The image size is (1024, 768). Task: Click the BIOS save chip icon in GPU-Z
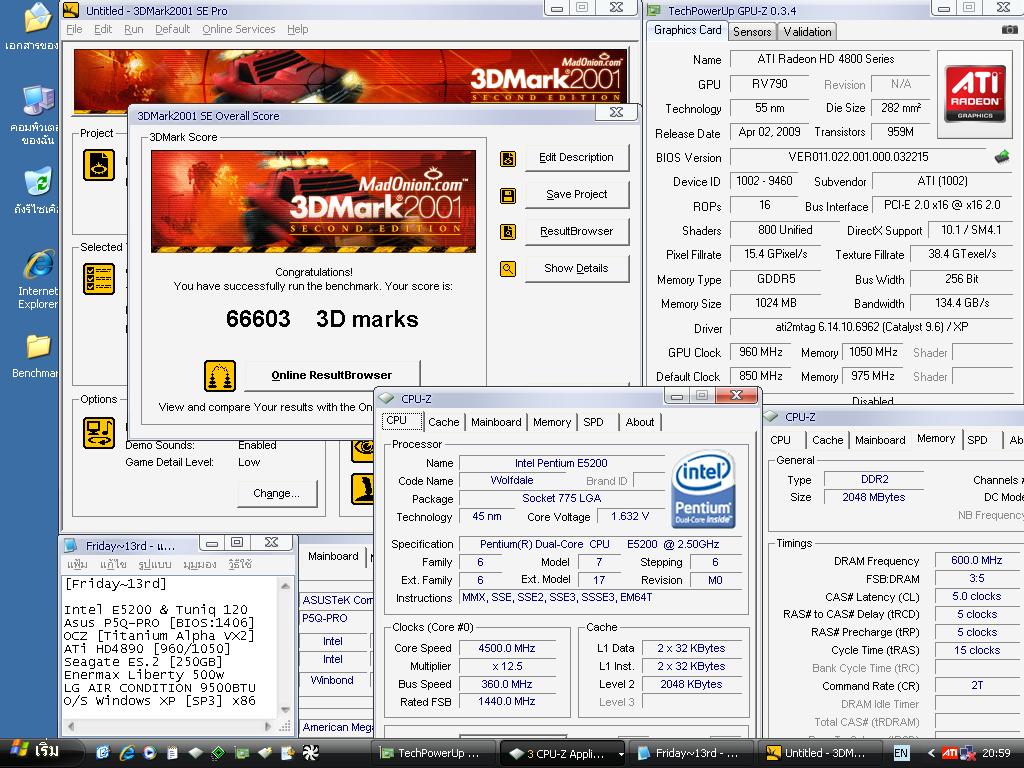pos(1002,157)
